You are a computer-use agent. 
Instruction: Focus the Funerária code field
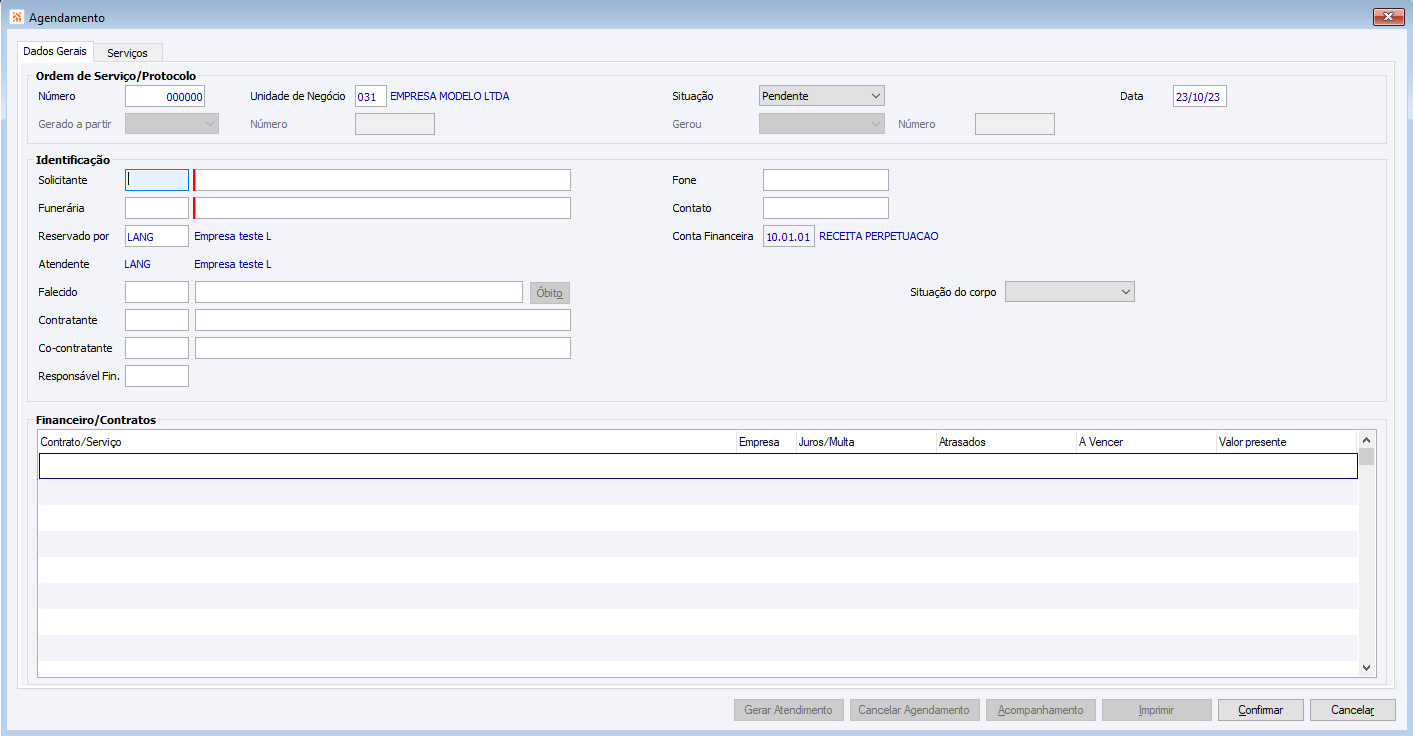pos(157,208)
